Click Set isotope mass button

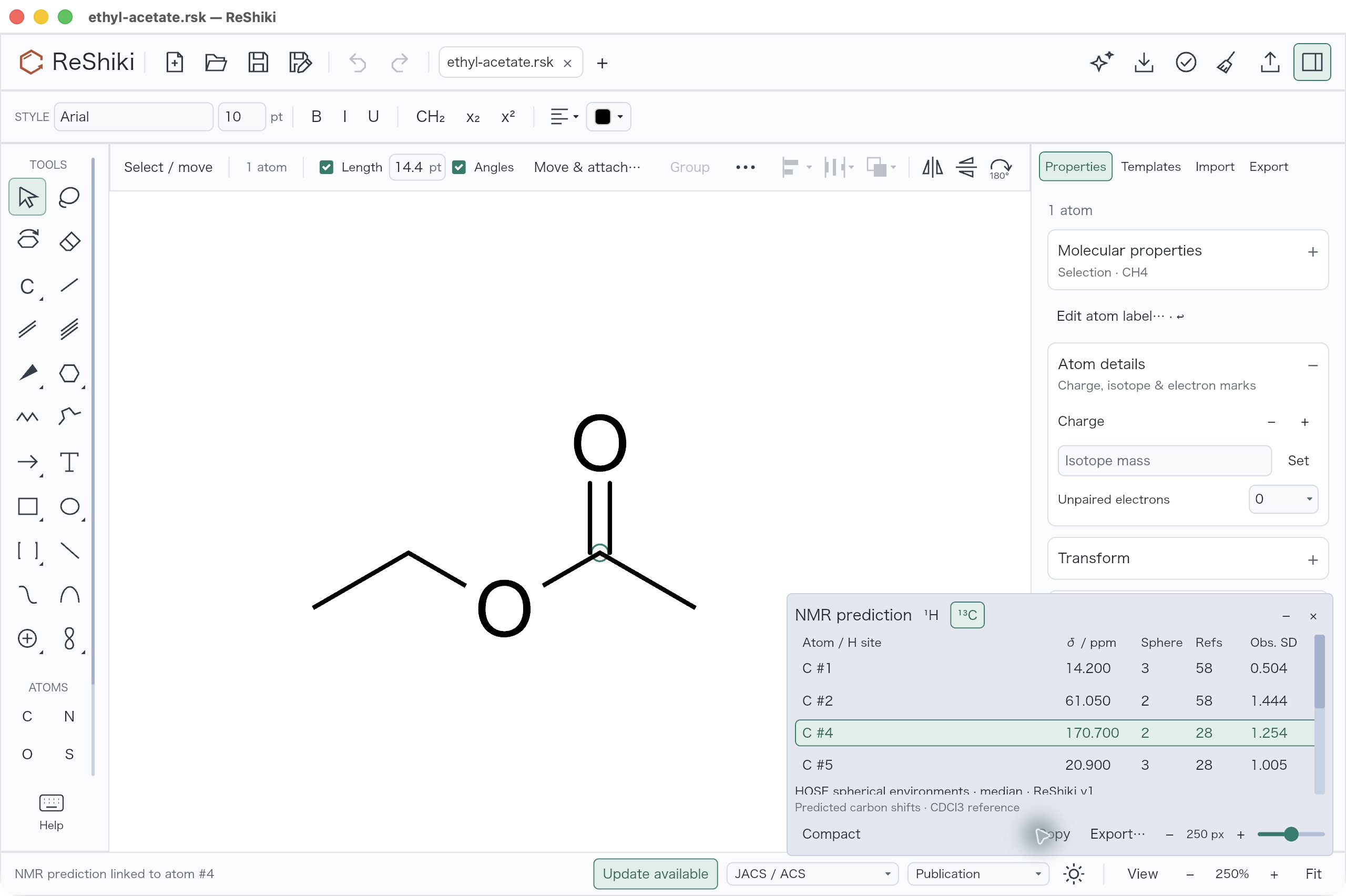point(1298,461)
